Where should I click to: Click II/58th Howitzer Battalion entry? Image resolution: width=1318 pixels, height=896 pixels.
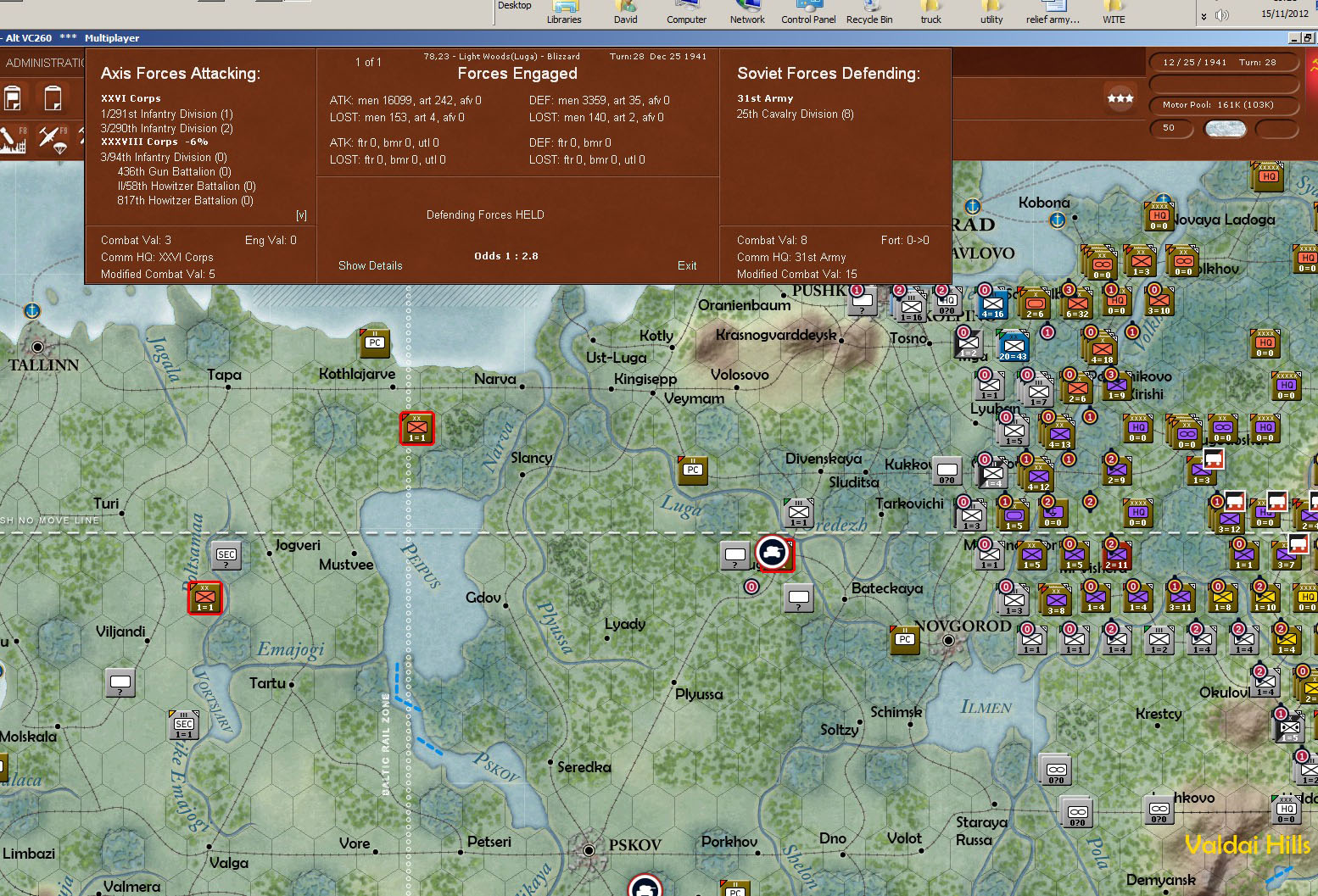click(x=187, y=186)
